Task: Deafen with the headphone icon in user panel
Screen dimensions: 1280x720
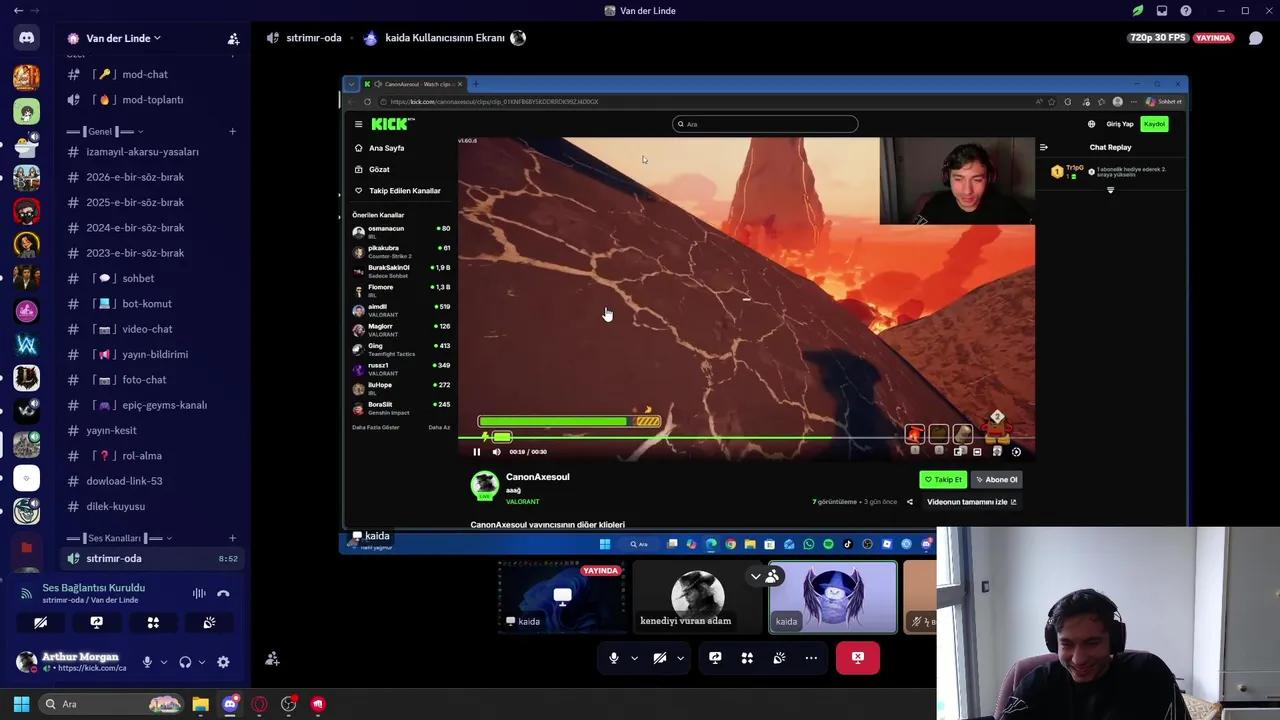Action: [x=185, y=662]
